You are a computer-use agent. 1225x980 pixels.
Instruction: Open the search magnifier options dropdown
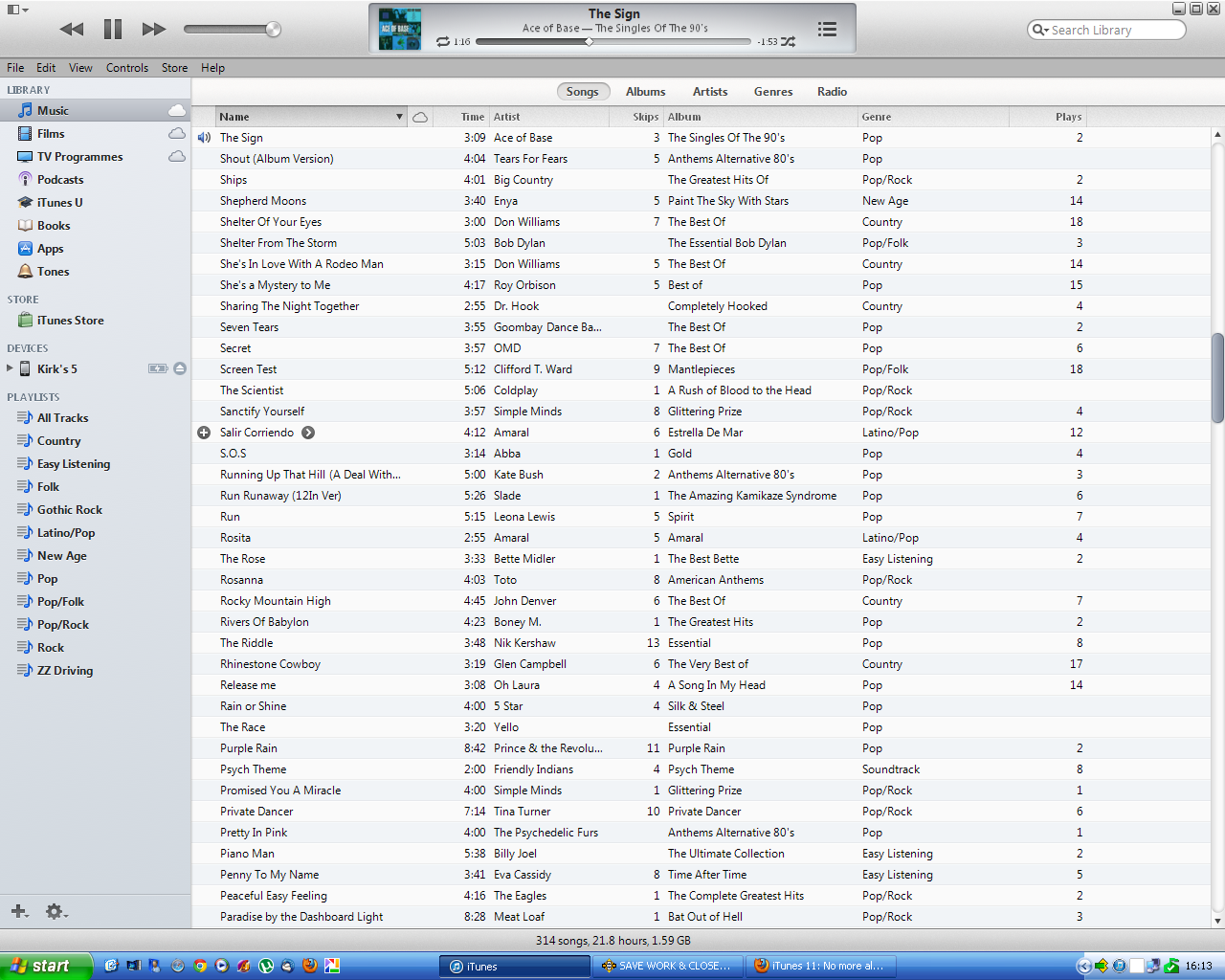[x=1040, y=30]
